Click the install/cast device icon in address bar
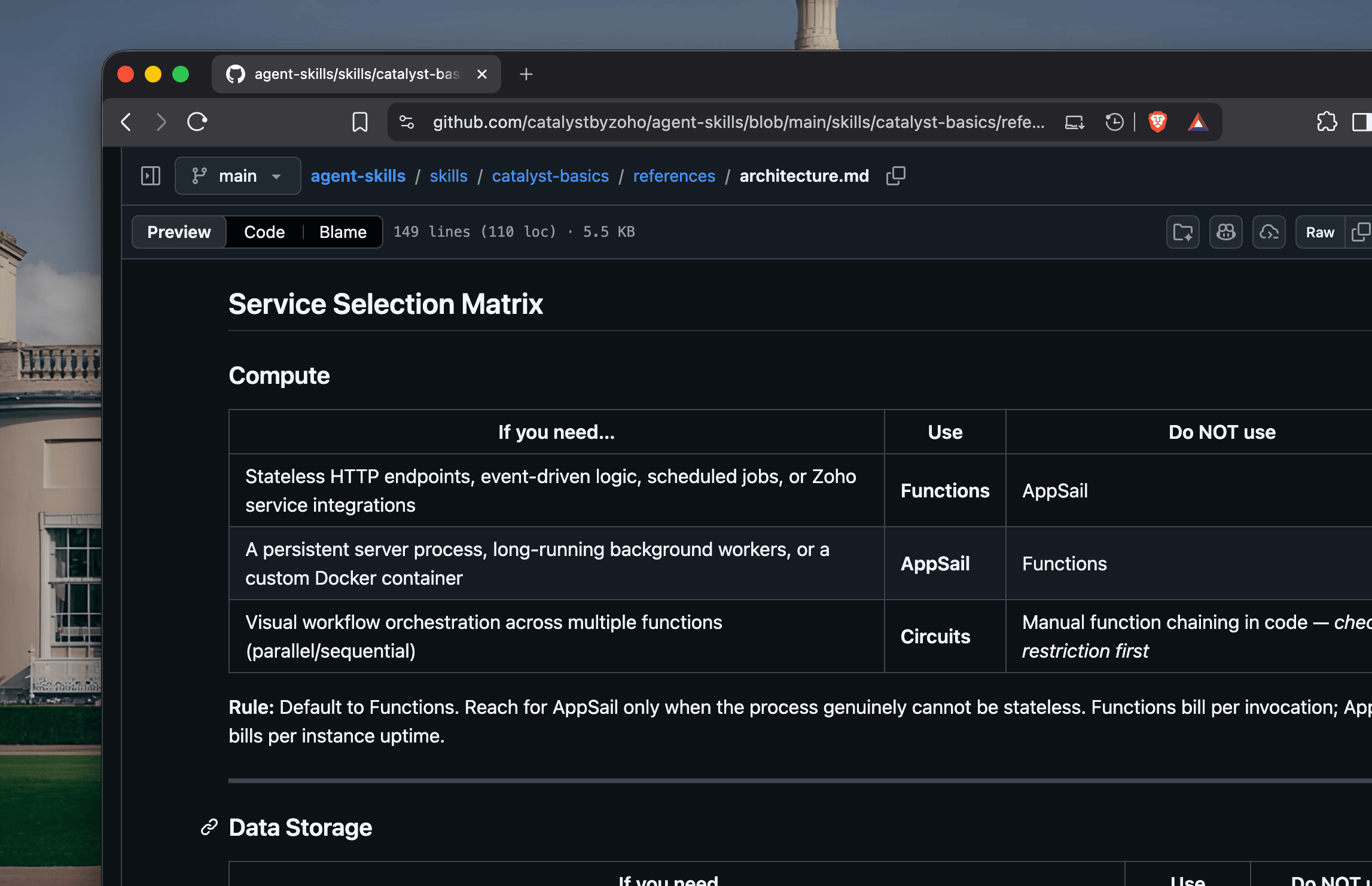 (1074, 122)
